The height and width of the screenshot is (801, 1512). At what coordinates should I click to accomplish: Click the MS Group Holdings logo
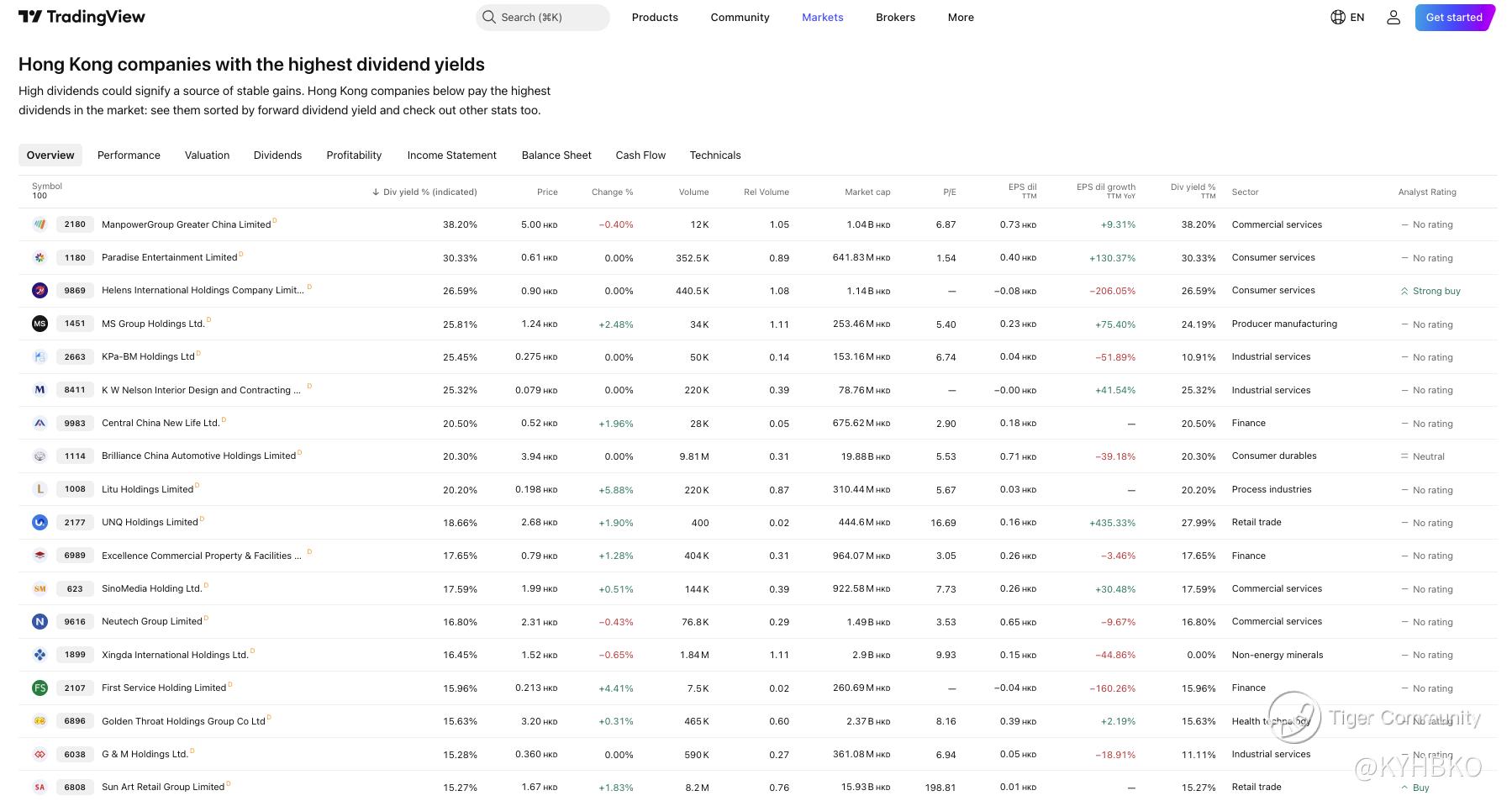pyautogui.click(x=40, y=324)
